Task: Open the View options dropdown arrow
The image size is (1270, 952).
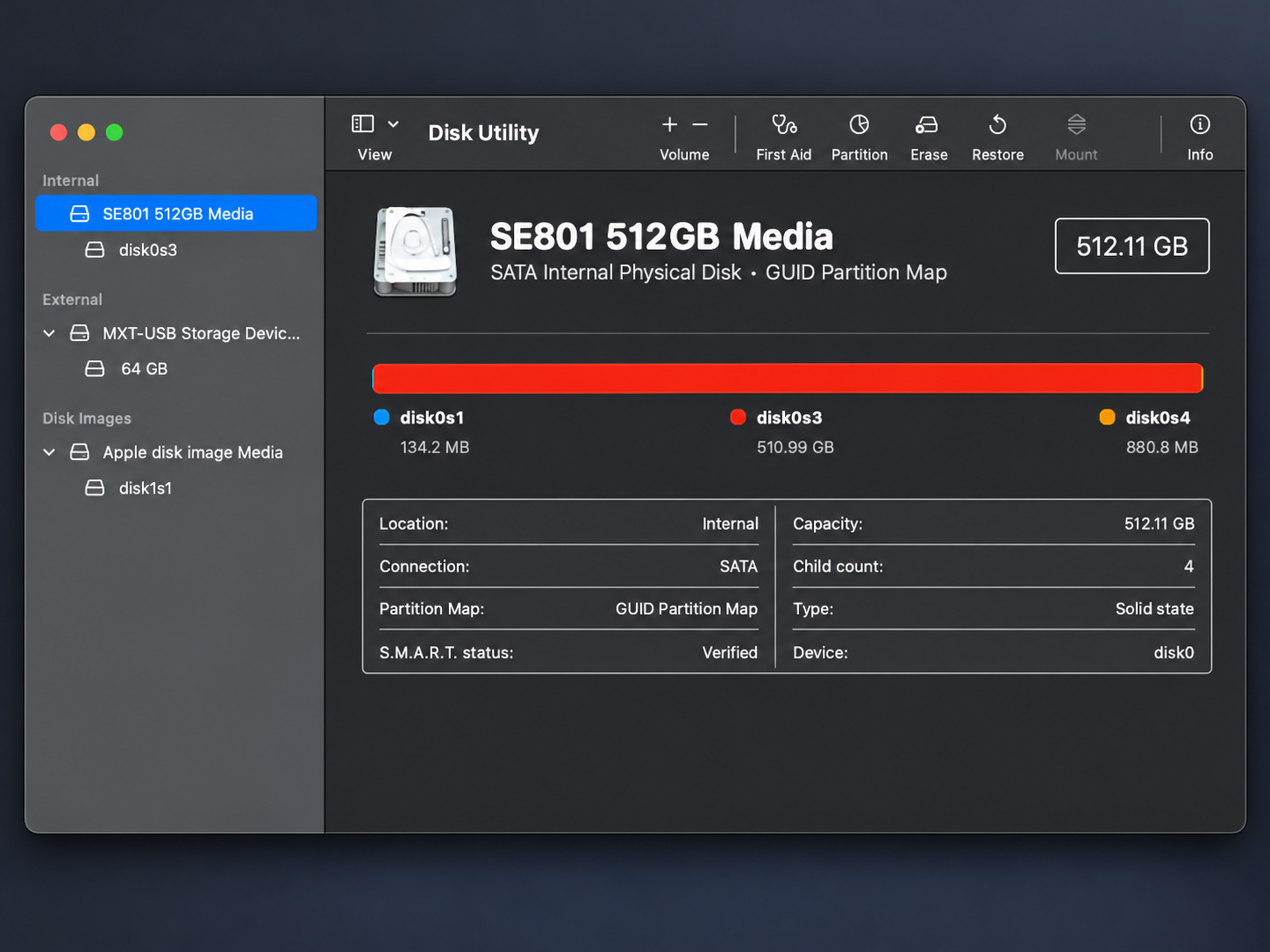Action: click(x=394, y=124)
